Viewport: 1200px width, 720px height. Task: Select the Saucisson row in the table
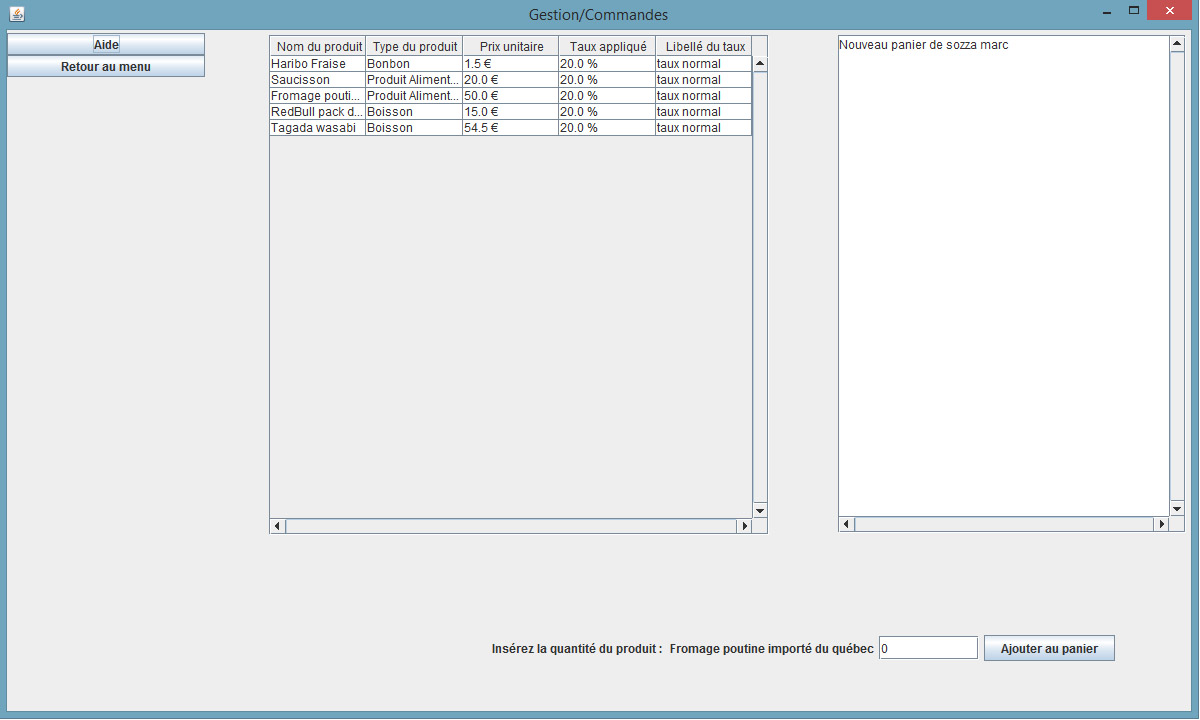coord(317,80)
